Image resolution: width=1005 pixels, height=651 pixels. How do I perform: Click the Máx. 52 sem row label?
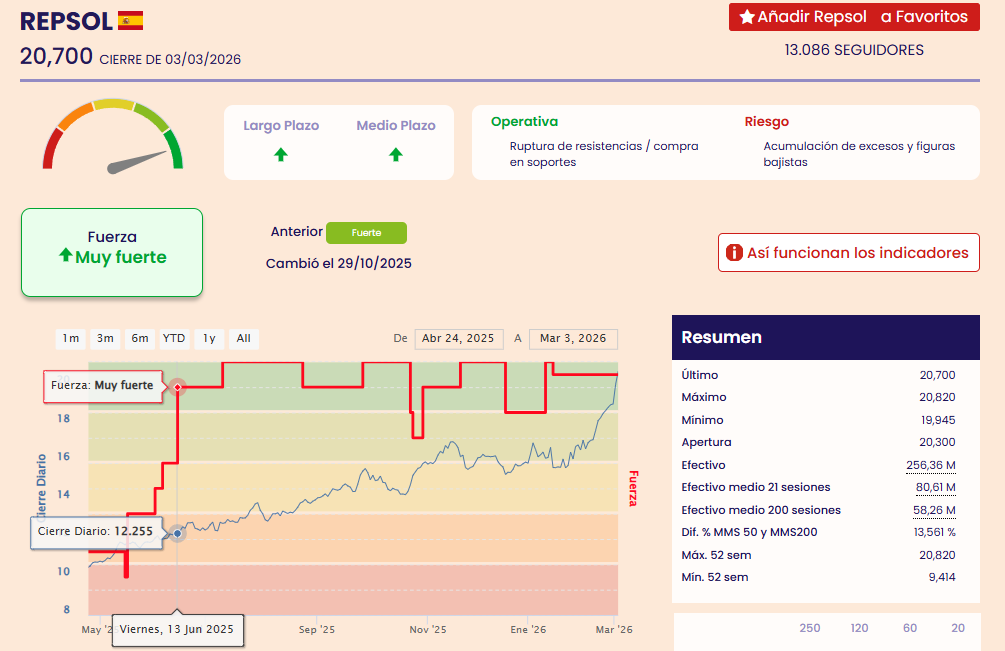[716, 555]
